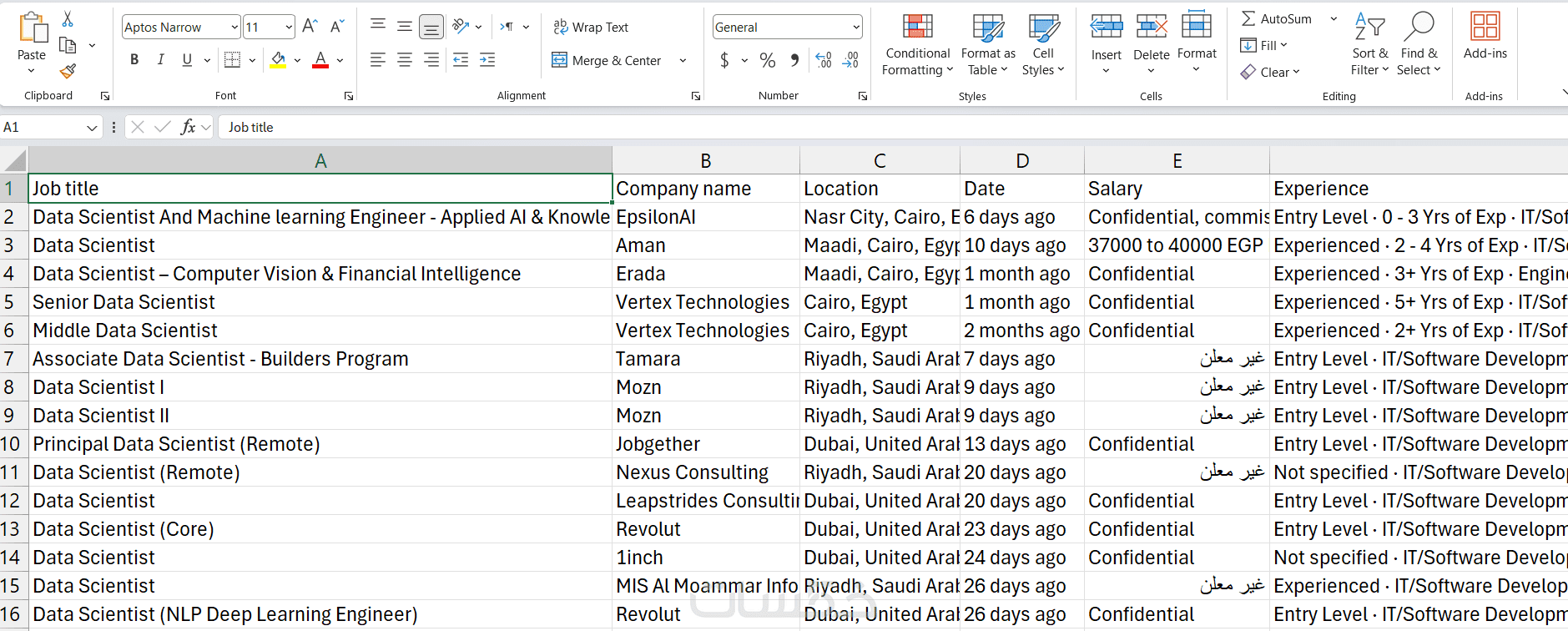The width and height of the screenshot is (1568, 631).
Task: Align cell text to the left
Action: point(378,60)
